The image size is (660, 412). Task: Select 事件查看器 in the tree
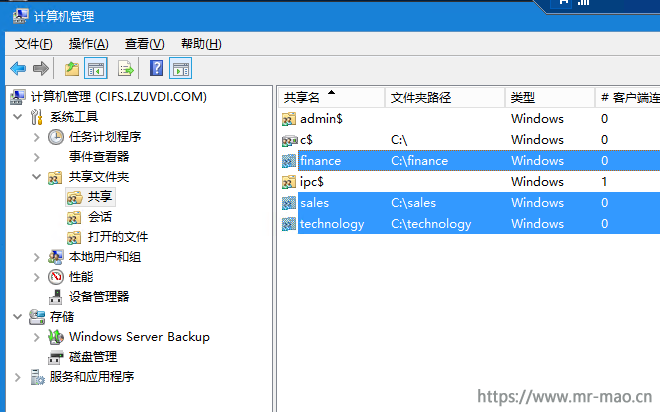(99, 157)
